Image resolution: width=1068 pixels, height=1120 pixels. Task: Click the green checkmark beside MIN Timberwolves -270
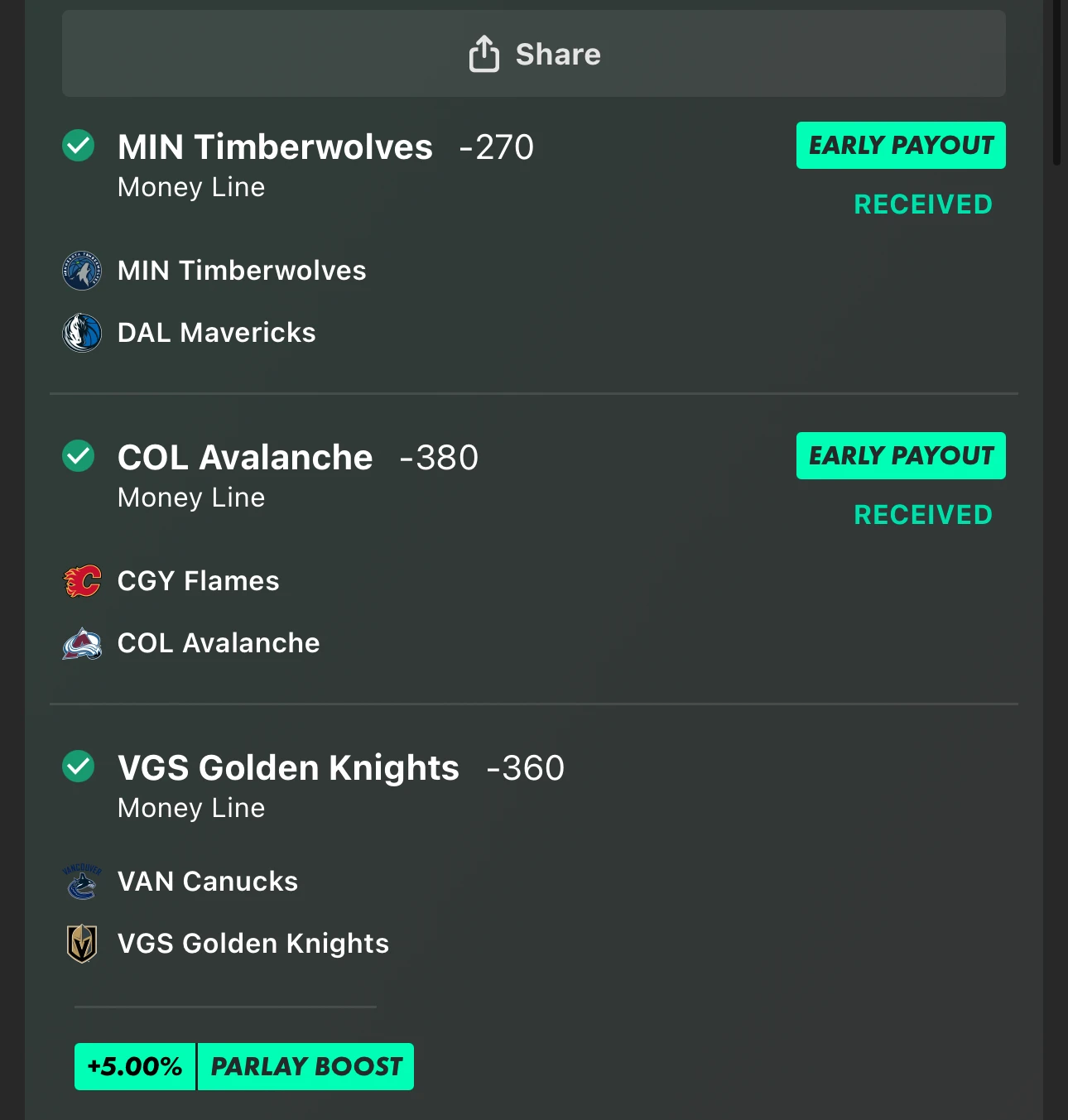(x=79, y=146)
